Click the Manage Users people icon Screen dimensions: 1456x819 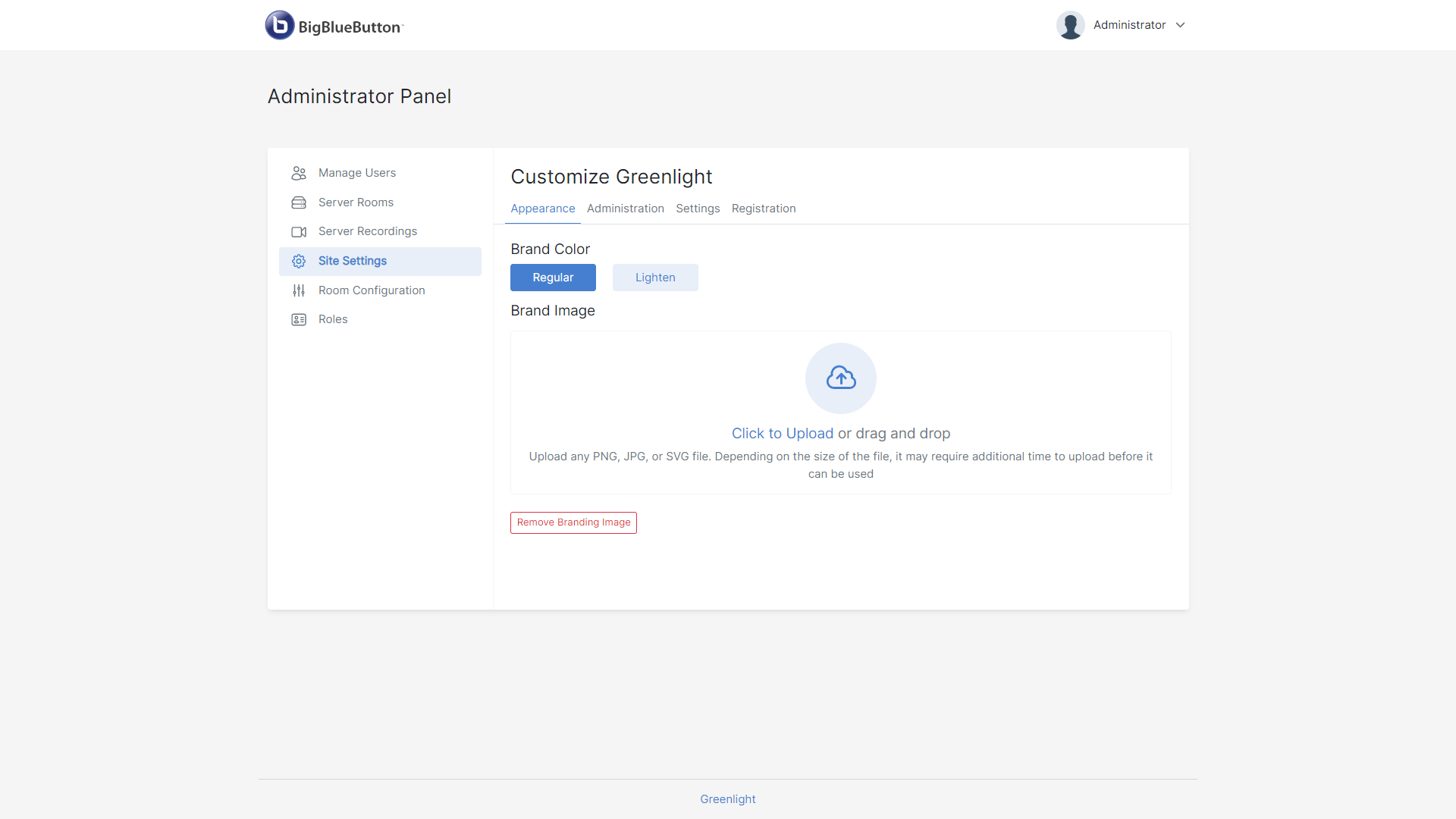(x=299, y=173)
